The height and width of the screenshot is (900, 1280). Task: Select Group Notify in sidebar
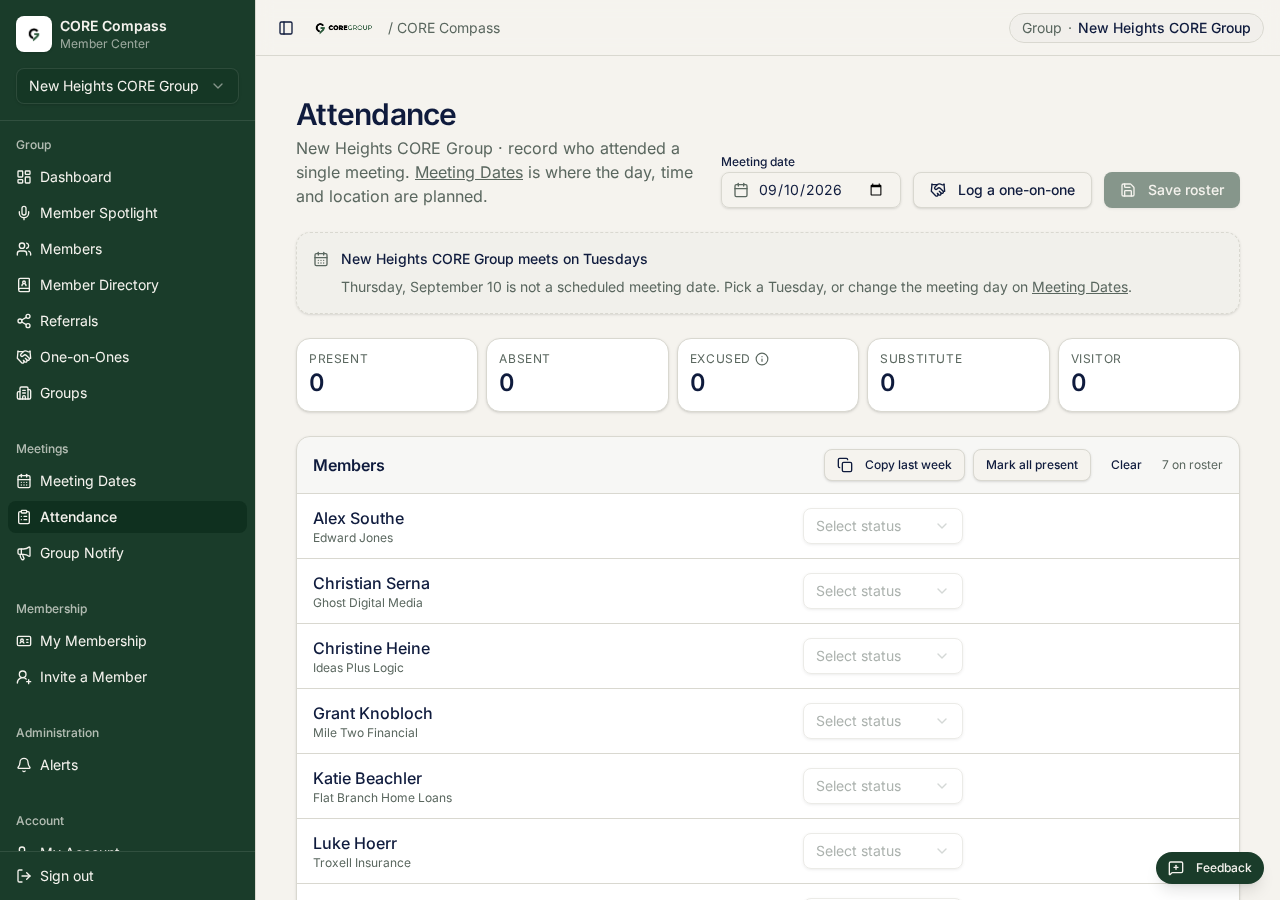[x=127, y=553]
